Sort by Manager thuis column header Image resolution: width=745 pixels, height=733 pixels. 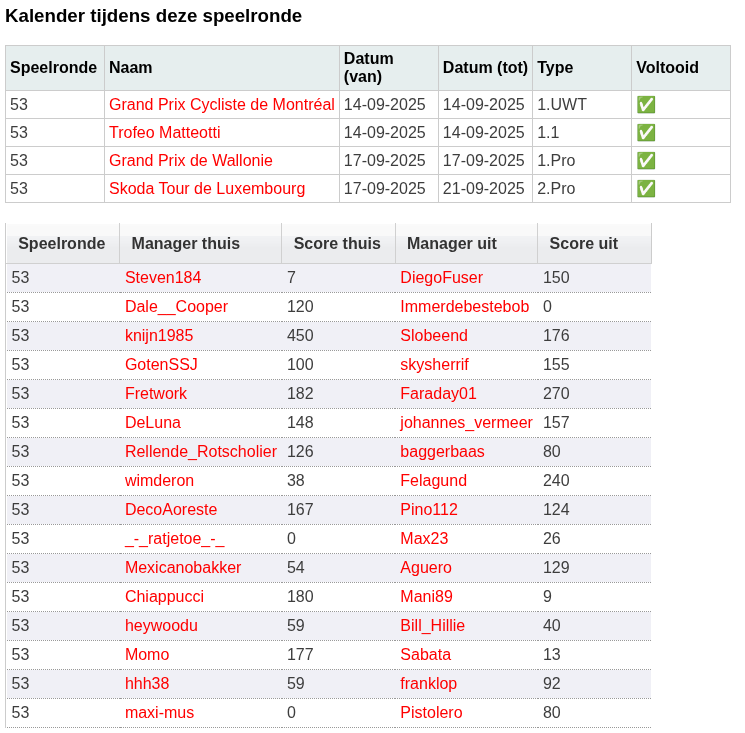tap(185, 243)
